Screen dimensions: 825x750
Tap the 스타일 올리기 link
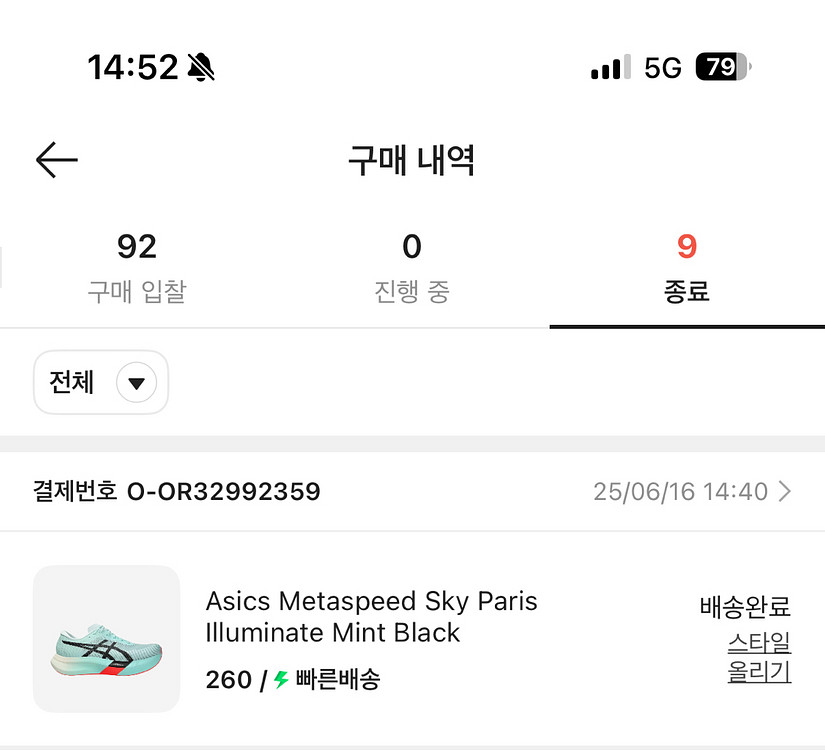click(759, 657)
